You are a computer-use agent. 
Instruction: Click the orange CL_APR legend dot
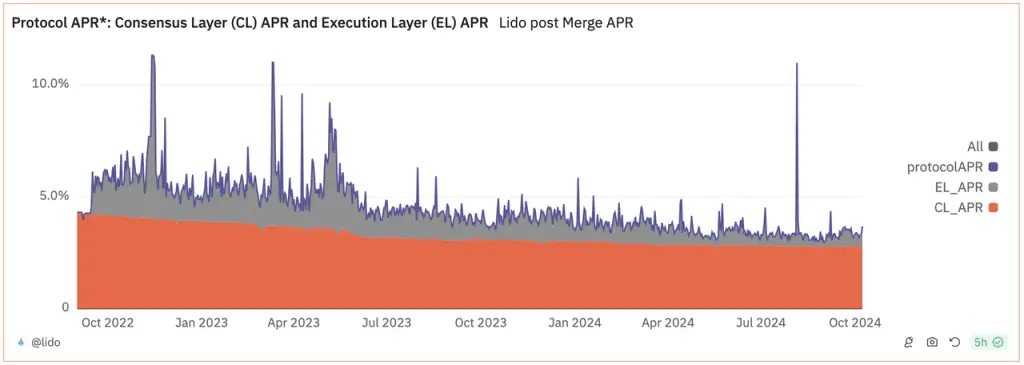point(994,208)
